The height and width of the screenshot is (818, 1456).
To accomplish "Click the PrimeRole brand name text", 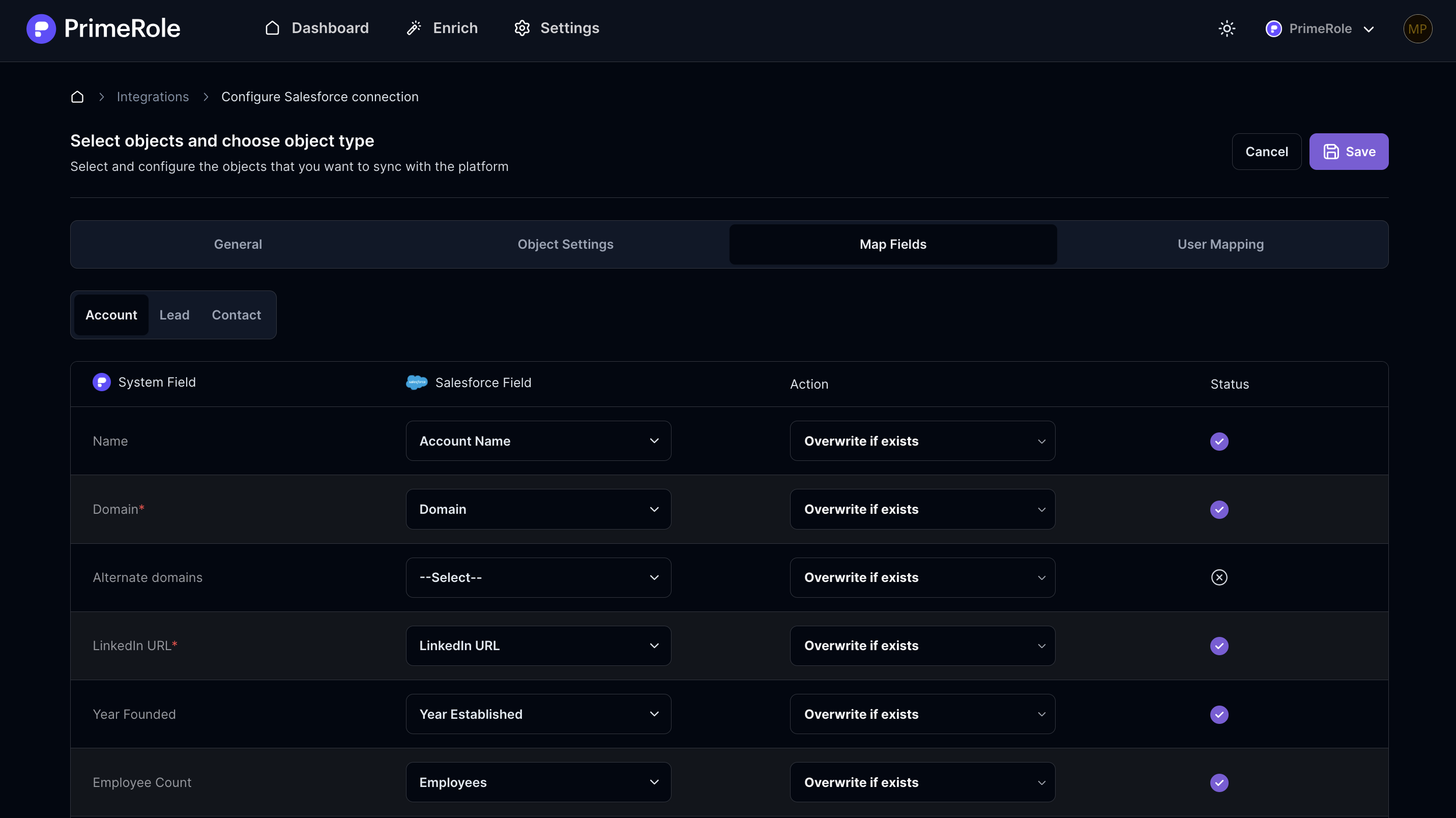I will coord(122,28).
